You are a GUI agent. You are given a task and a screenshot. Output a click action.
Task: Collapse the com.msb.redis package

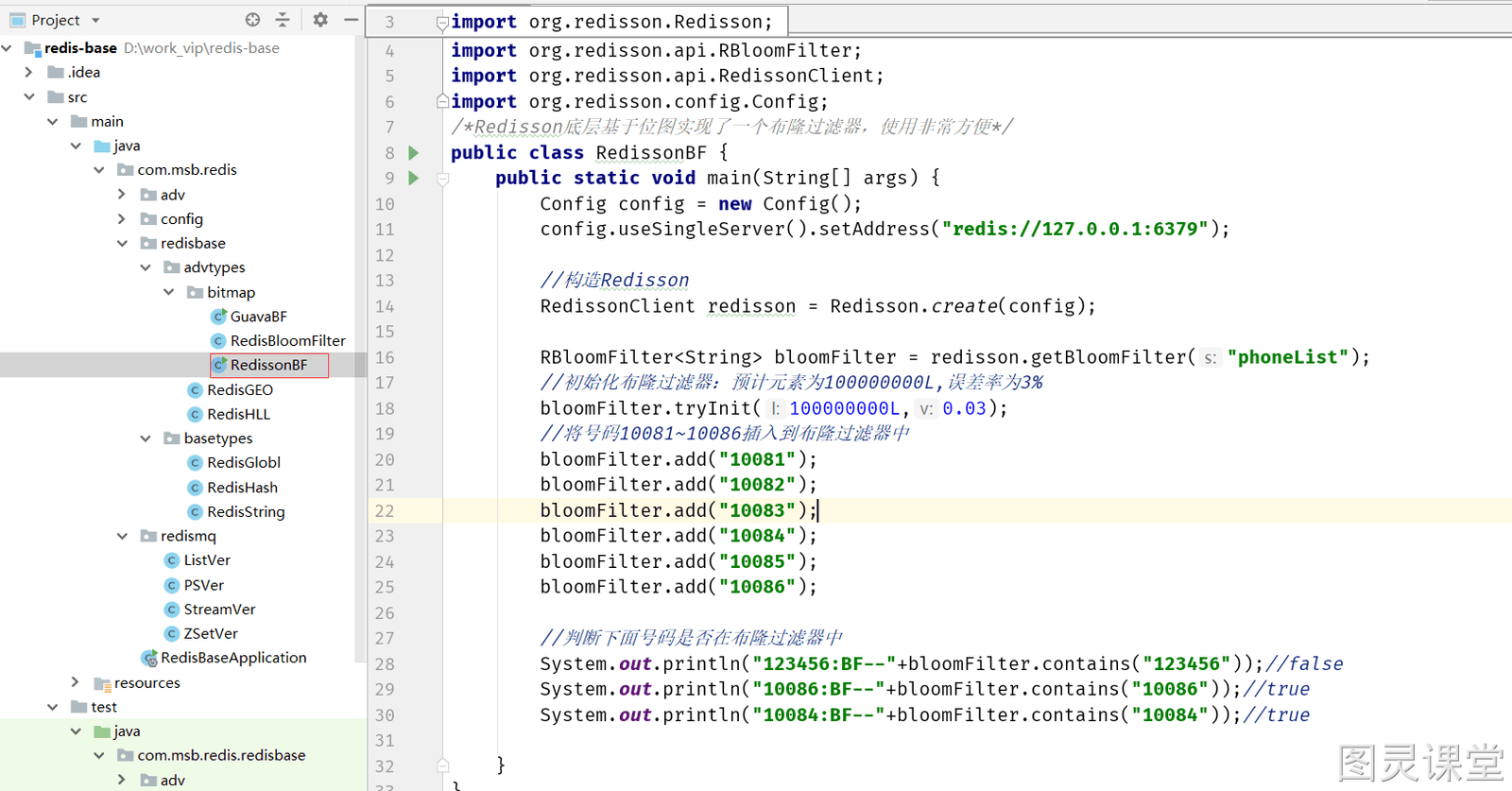[99, 170]
